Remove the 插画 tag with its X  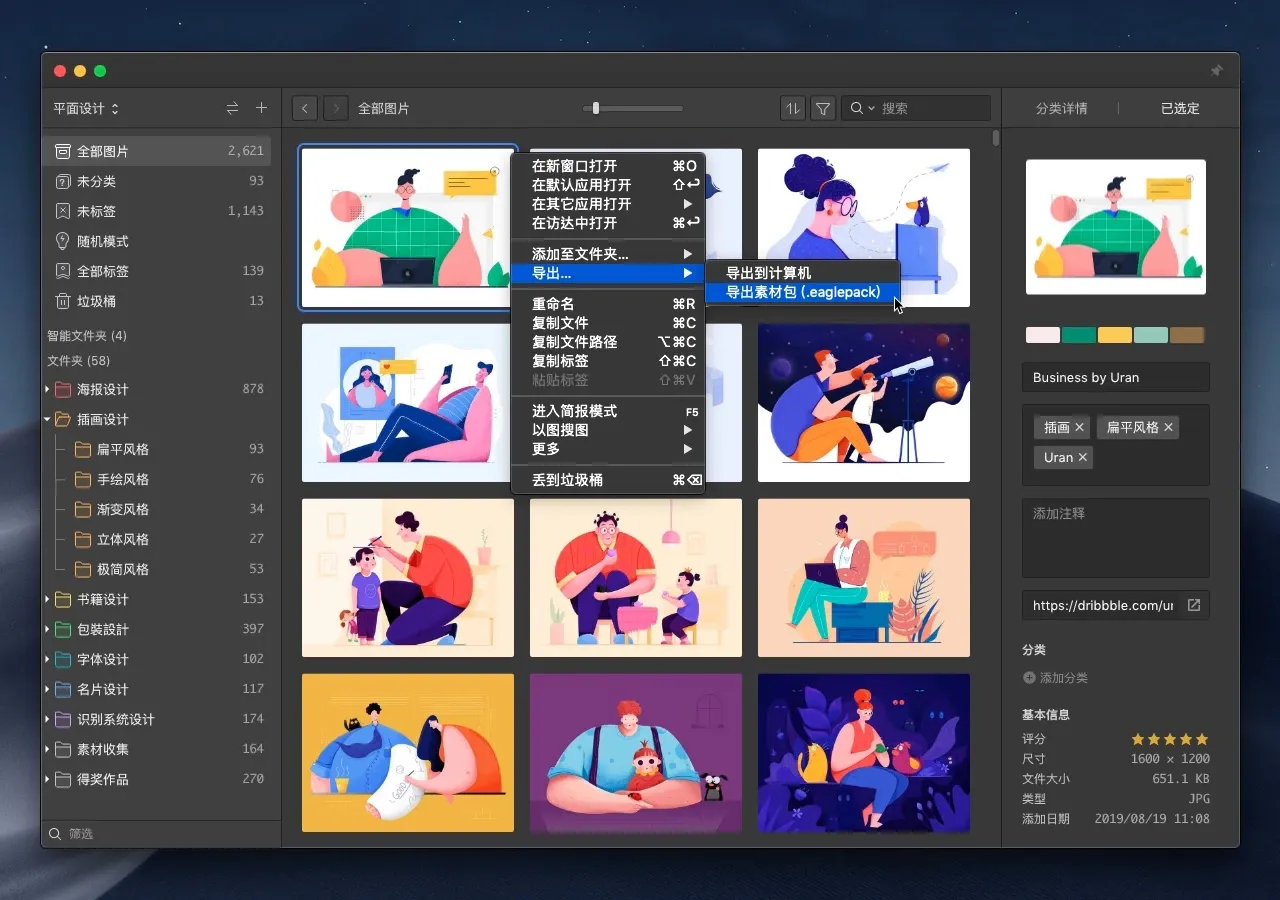tap(1079, 427)
